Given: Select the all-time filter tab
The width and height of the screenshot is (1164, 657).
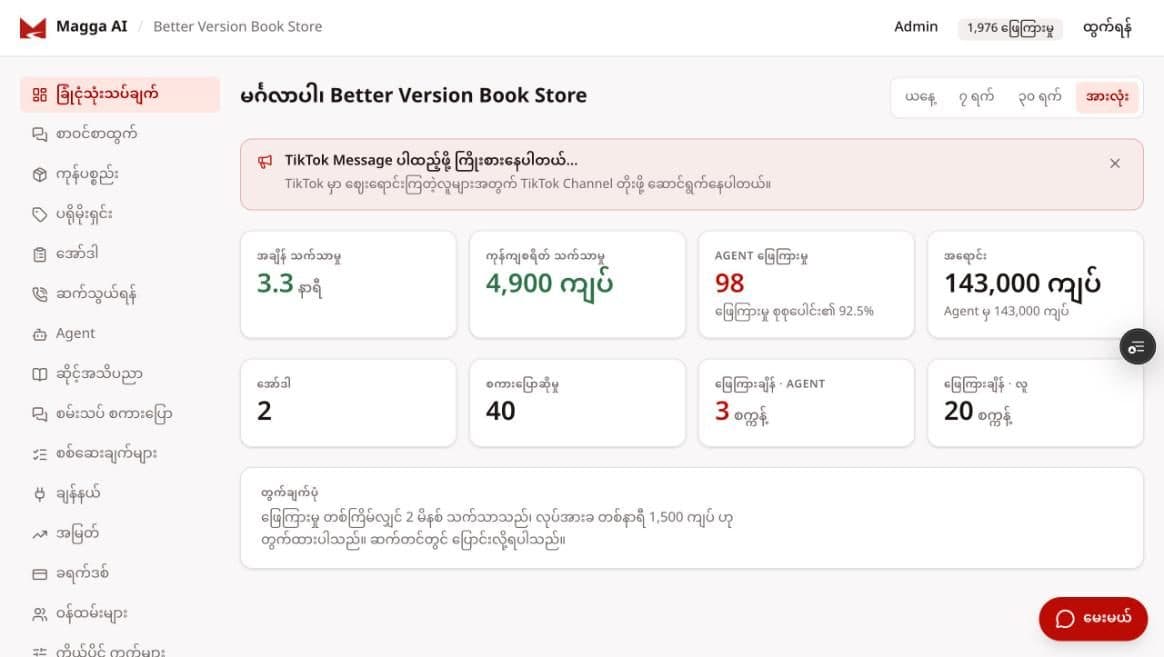Looking at the screenshot, I should click(x=1107, y=97).
